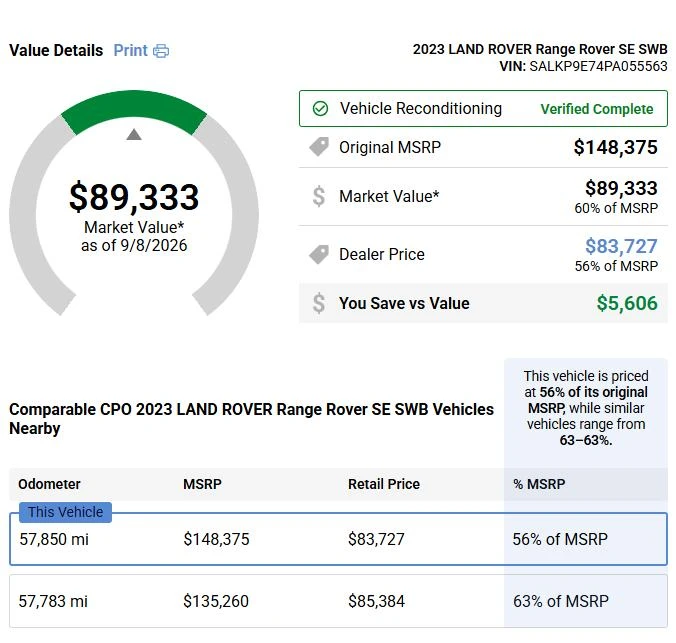Click the price tag icon next to Original MSRP
The height and width of the screenshot is (643, 676).
(319, 147)
